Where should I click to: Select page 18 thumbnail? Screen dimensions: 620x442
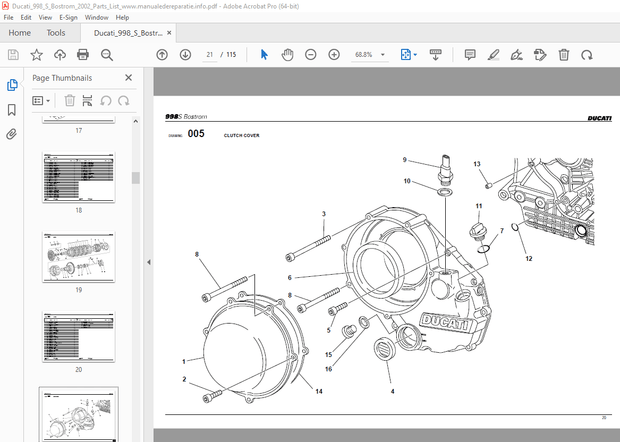[79, 178]
